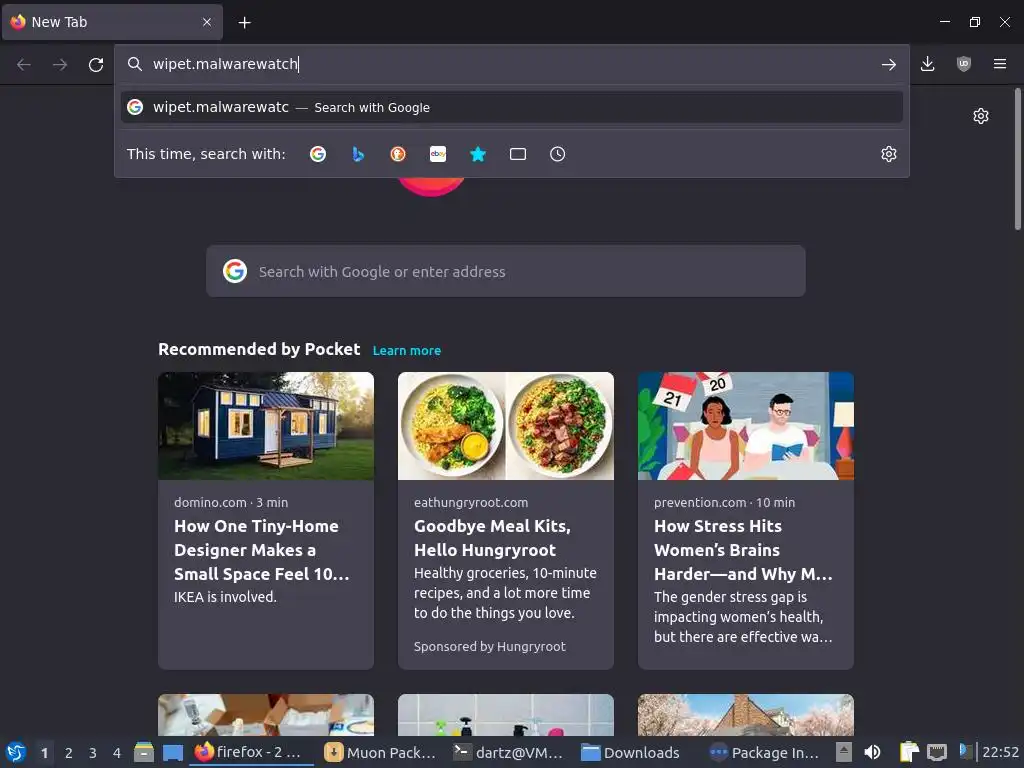Switch to Muon Package Manager taskbar window
This screenshot has height=768, width=1024.
[x=381, y=752]
